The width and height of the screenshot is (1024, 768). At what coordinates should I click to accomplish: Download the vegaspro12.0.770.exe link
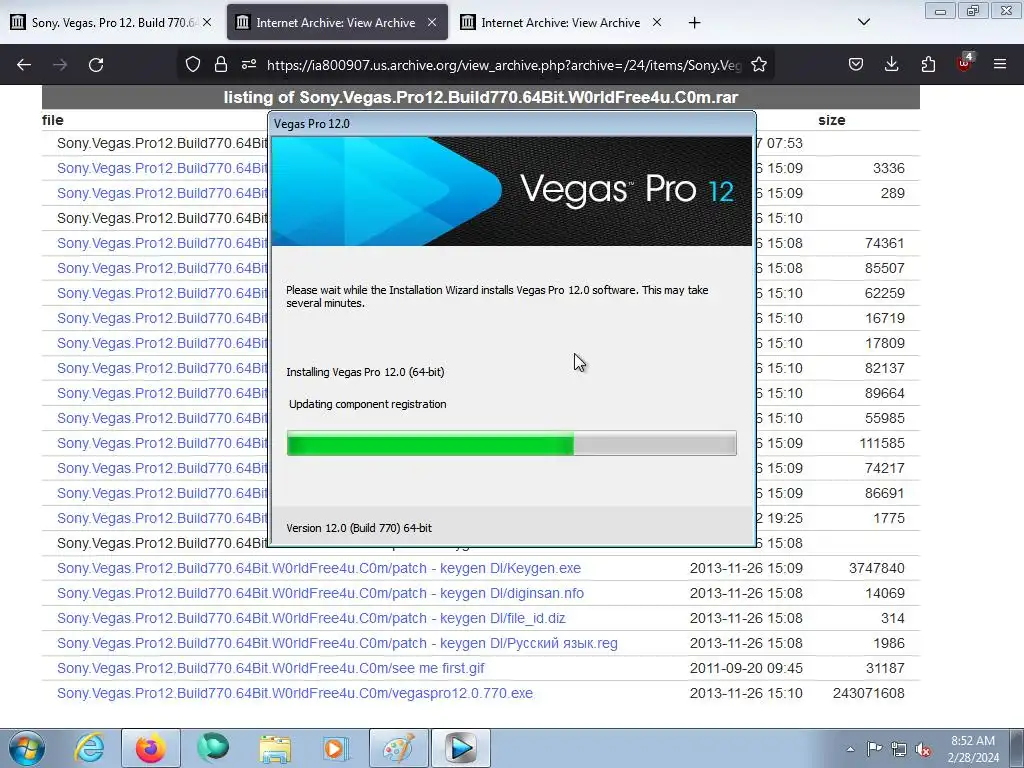coord(295,693)
